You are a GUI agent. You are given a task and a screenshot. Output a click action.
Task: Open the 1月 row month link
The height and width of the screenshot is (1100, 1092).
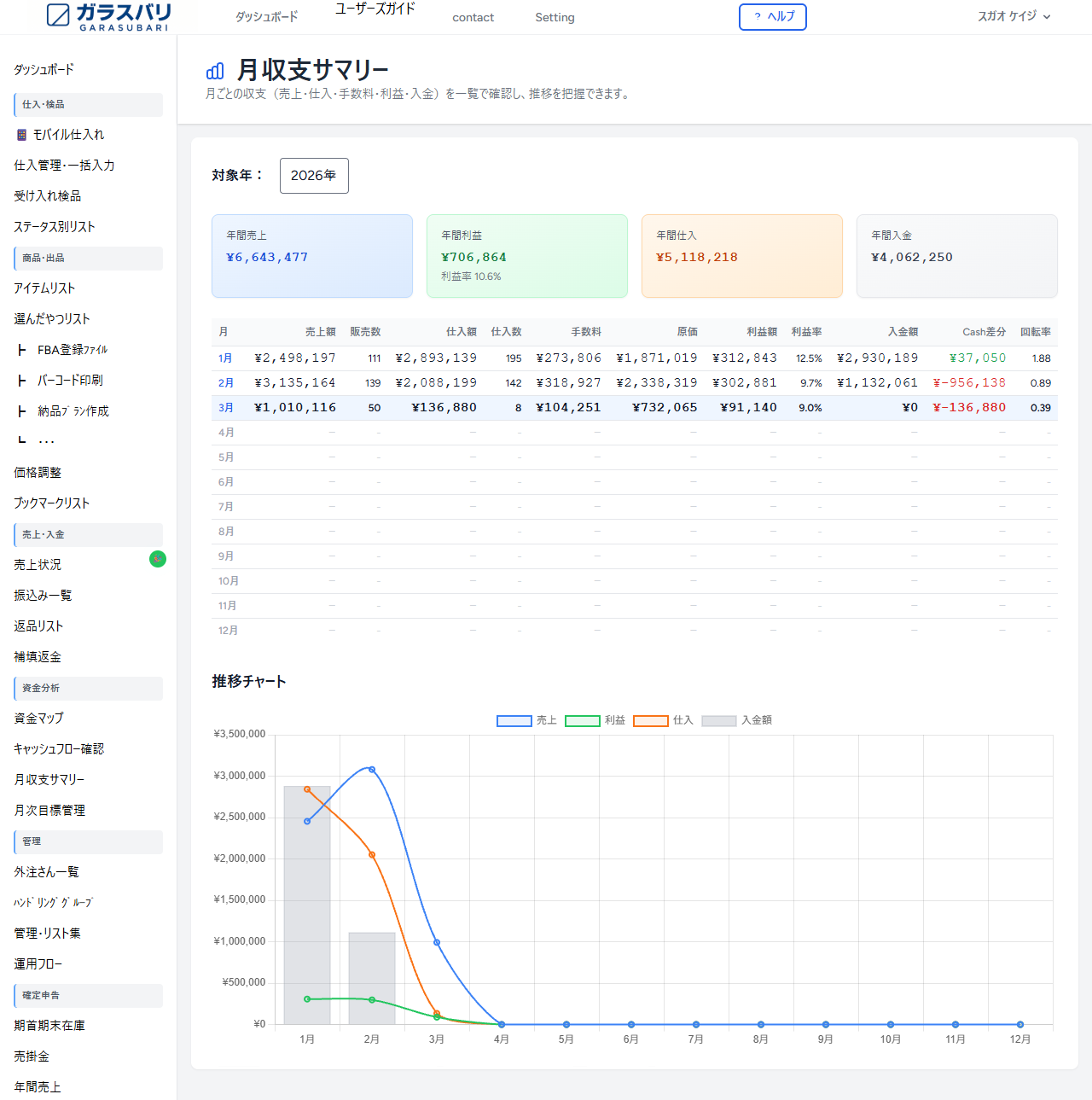[x=225, y=358]
